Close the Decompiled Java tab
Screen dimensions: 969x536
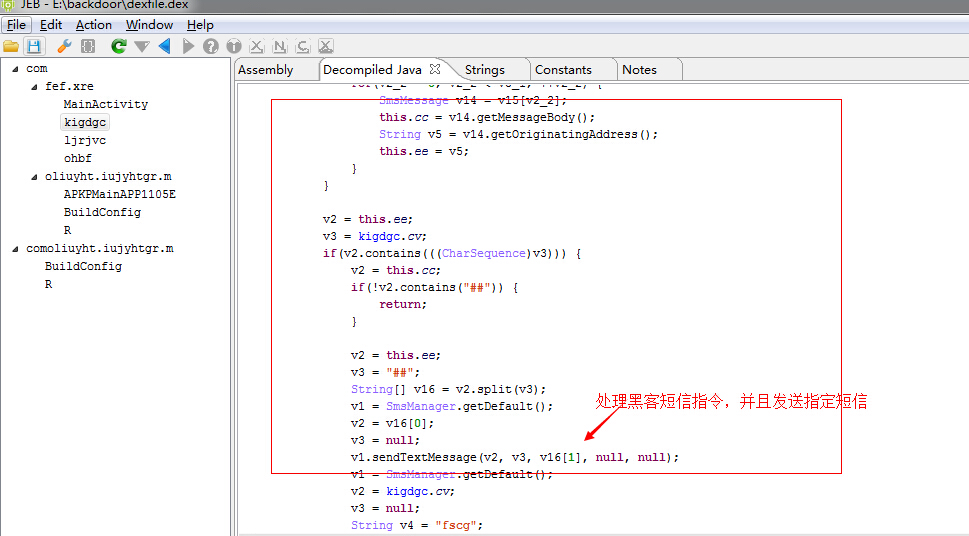tap(435, 69)
